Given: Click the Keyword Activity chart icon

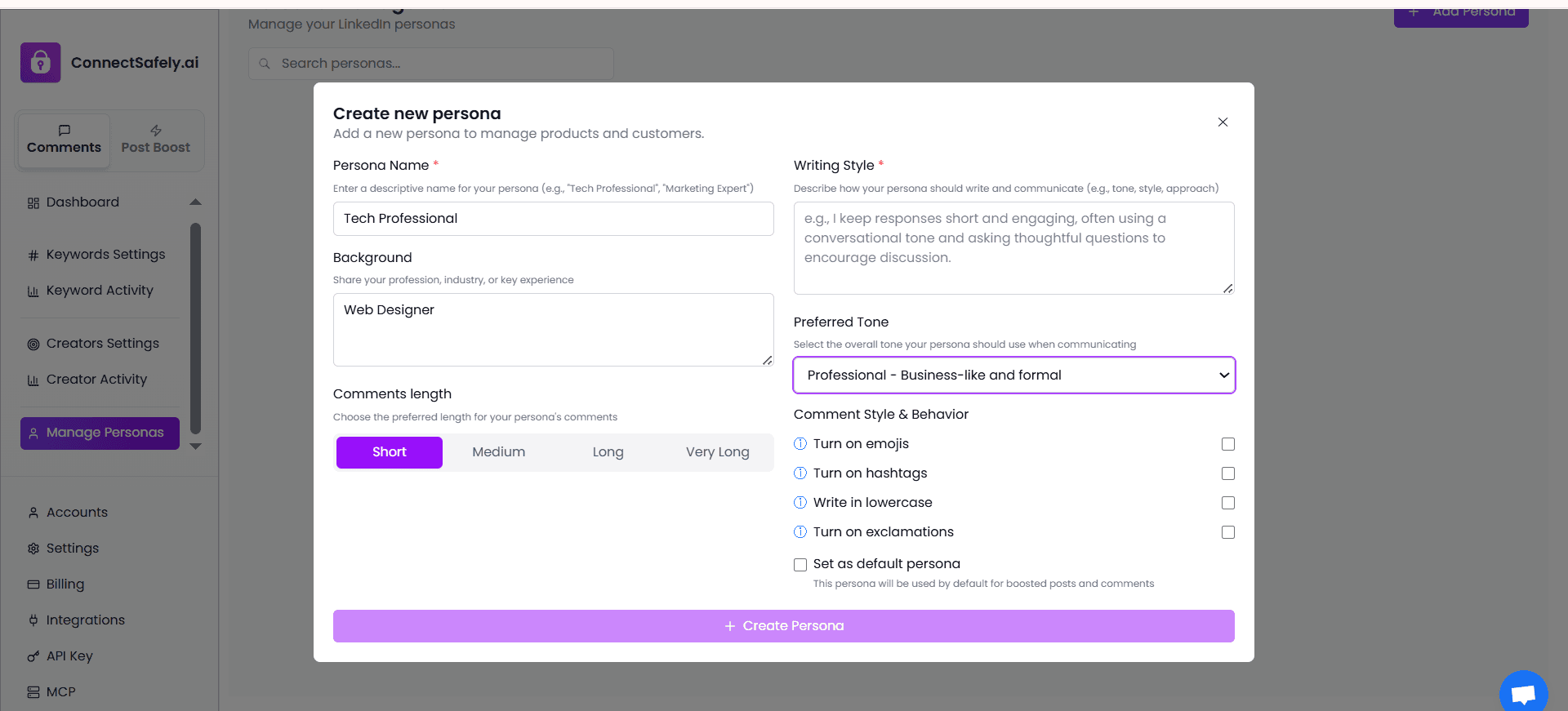Looking at the screenshot, I should [33, 290].
